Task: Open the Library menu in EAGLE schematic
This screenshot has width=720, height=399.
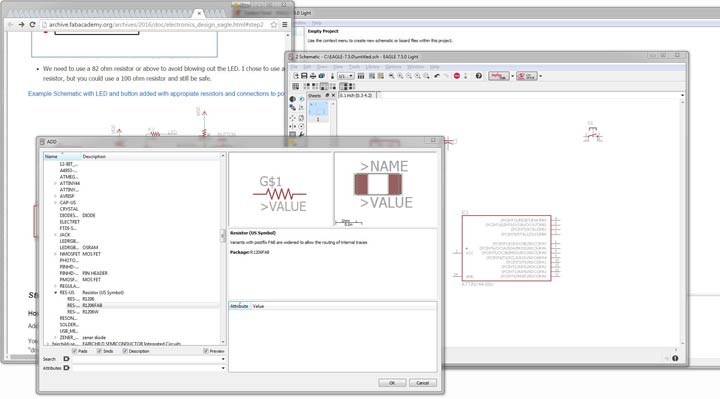Action: click(x=372, y=67)
